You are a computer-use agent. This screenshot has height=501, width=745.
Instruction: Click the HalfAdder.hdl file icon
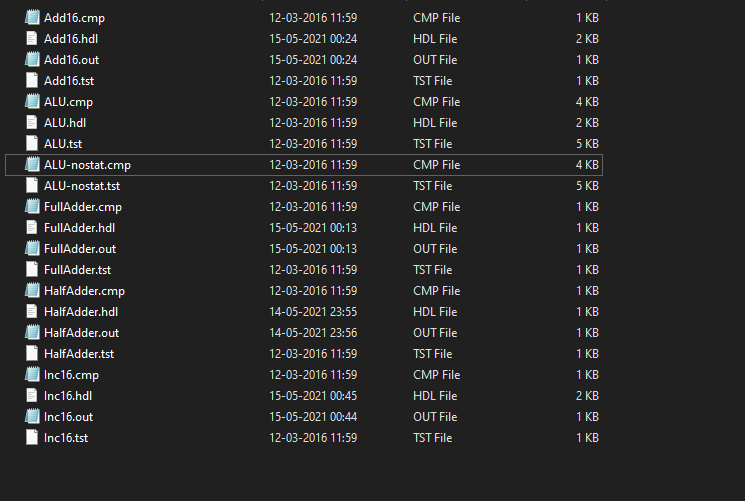click(32, 312)
